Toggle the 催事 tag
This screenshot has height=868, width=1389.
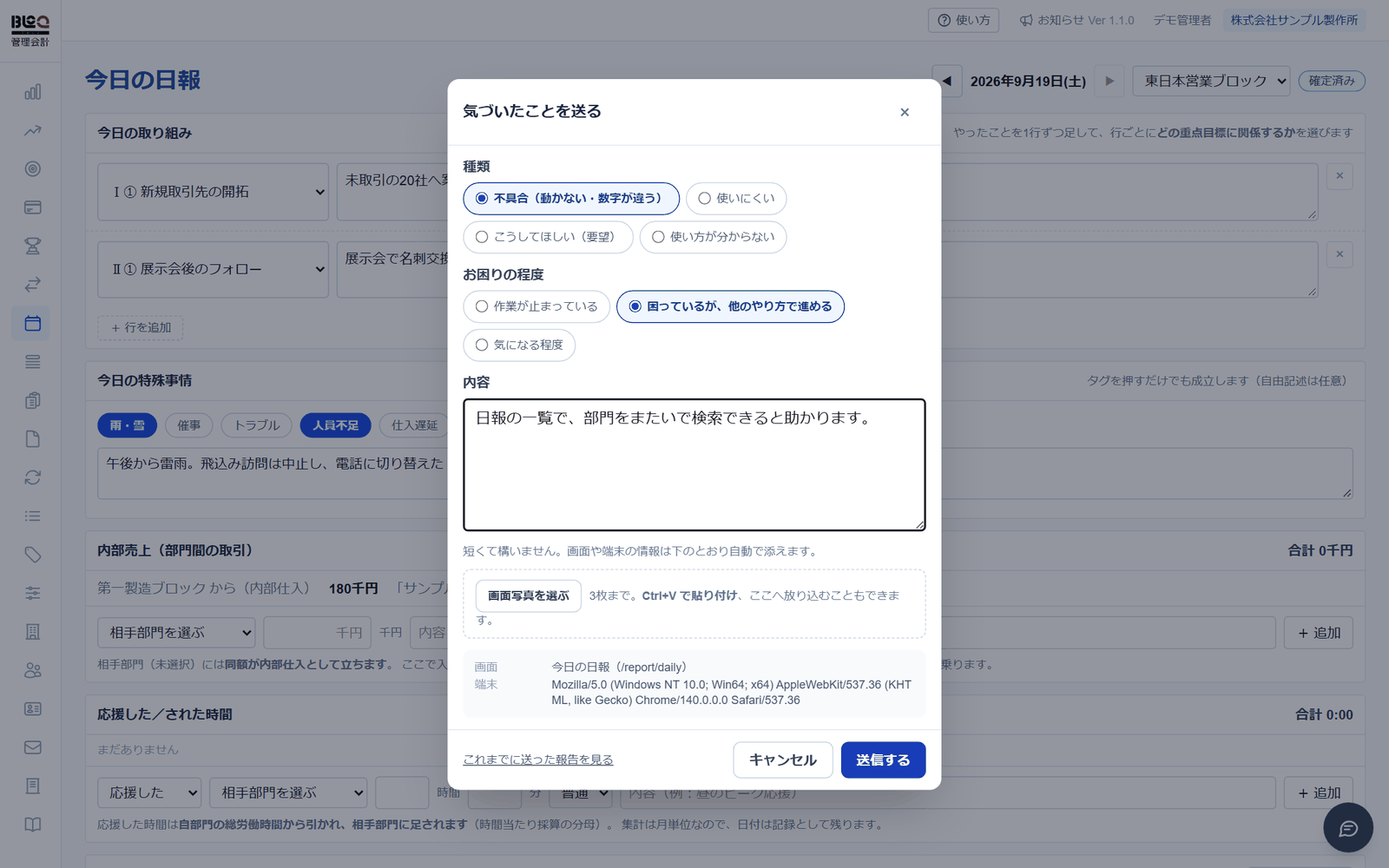189,425
